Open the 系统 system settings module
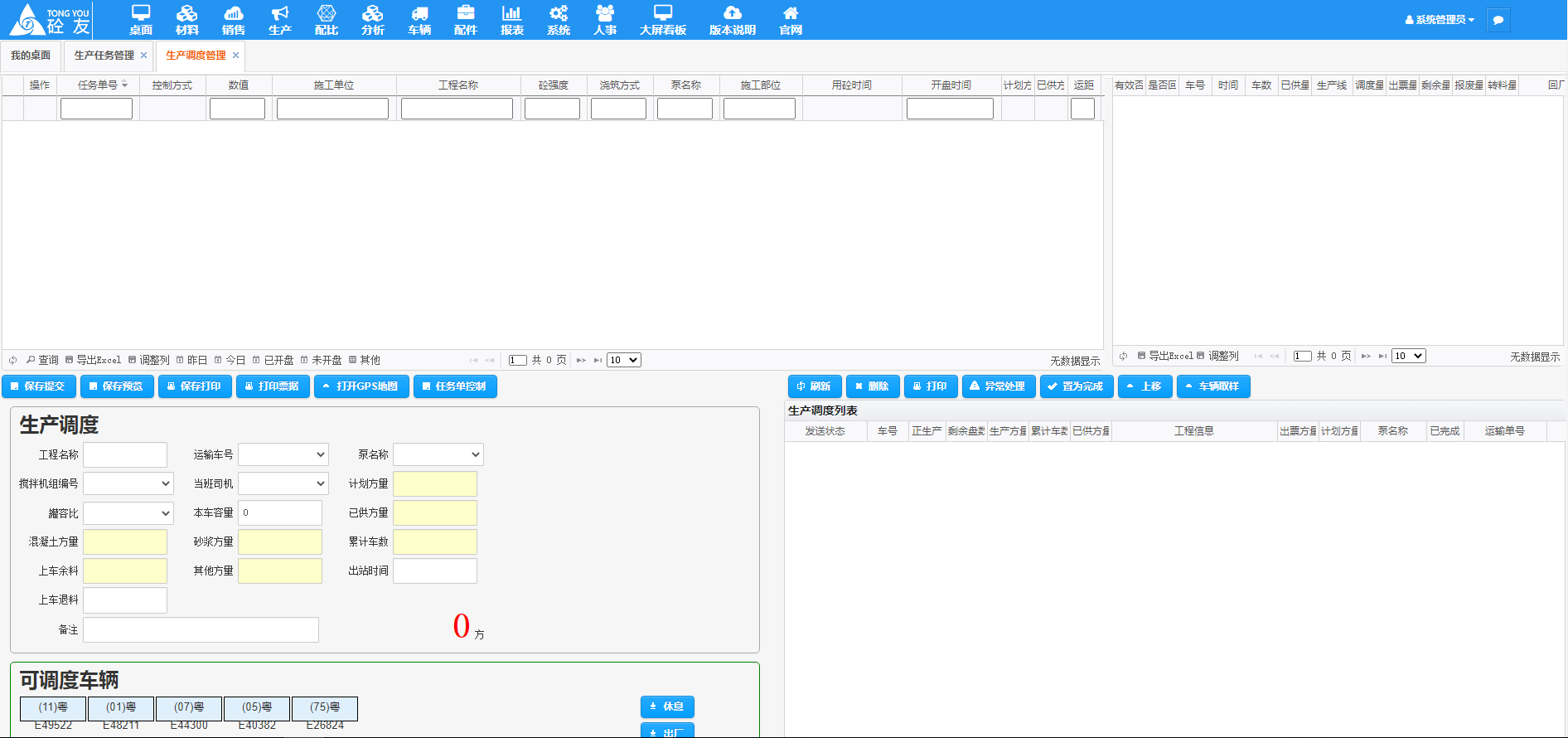The image size is (1568, 738). click(559, 20)
